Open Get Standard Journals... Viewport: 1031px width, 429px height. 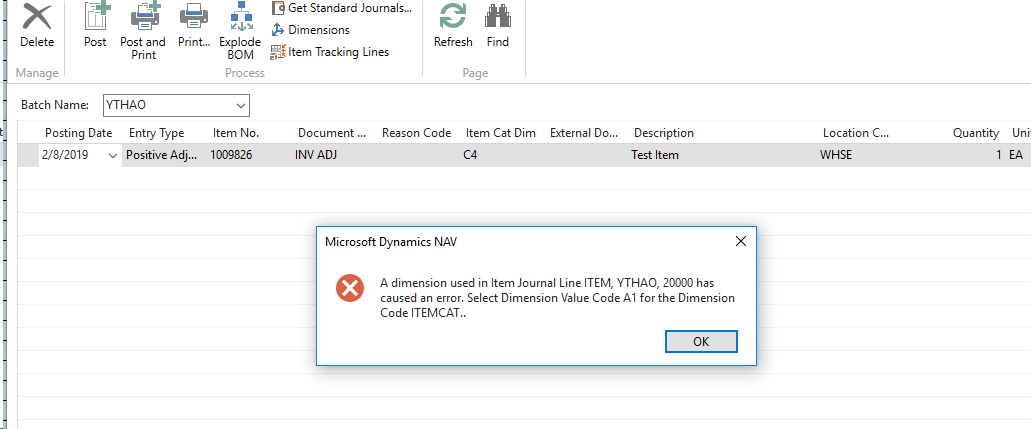[x=341, y=8]
